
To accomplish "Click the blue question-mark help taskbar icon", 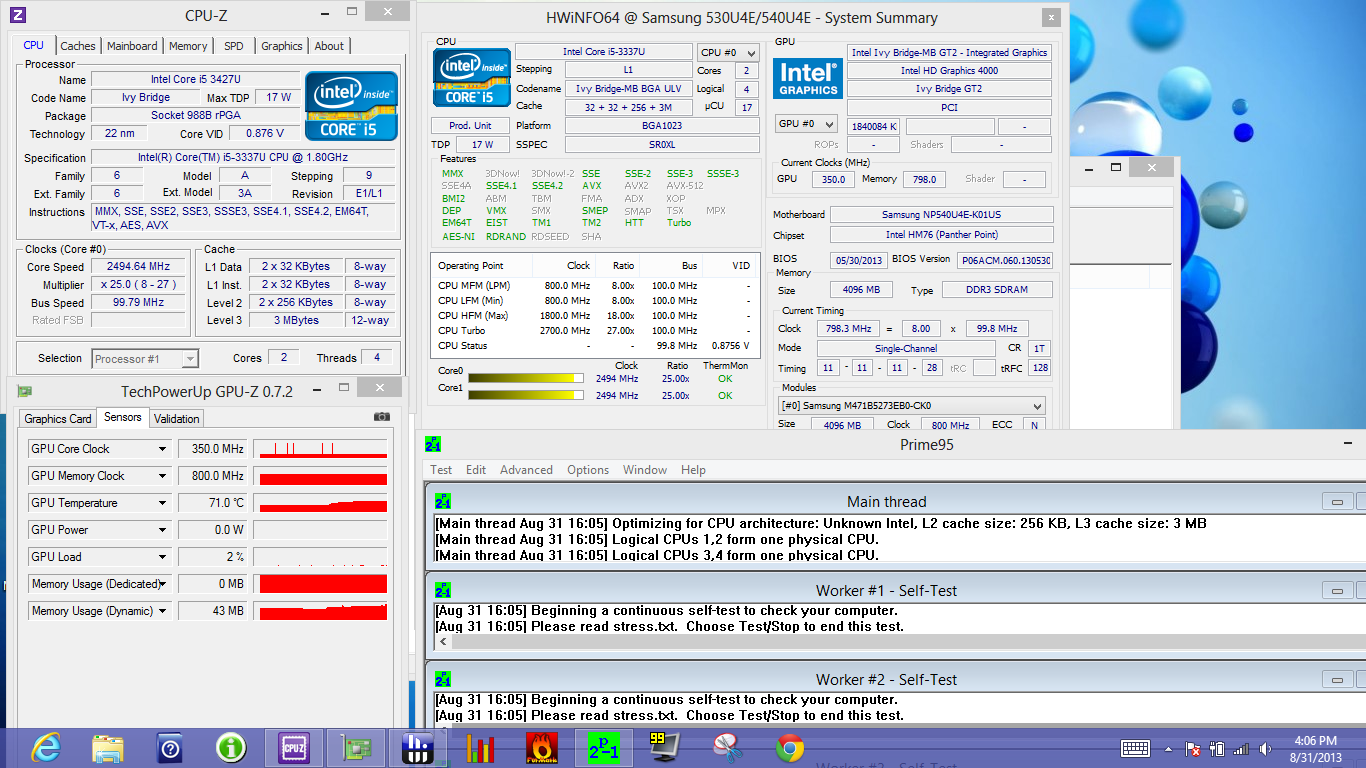I will pos(170,748).
